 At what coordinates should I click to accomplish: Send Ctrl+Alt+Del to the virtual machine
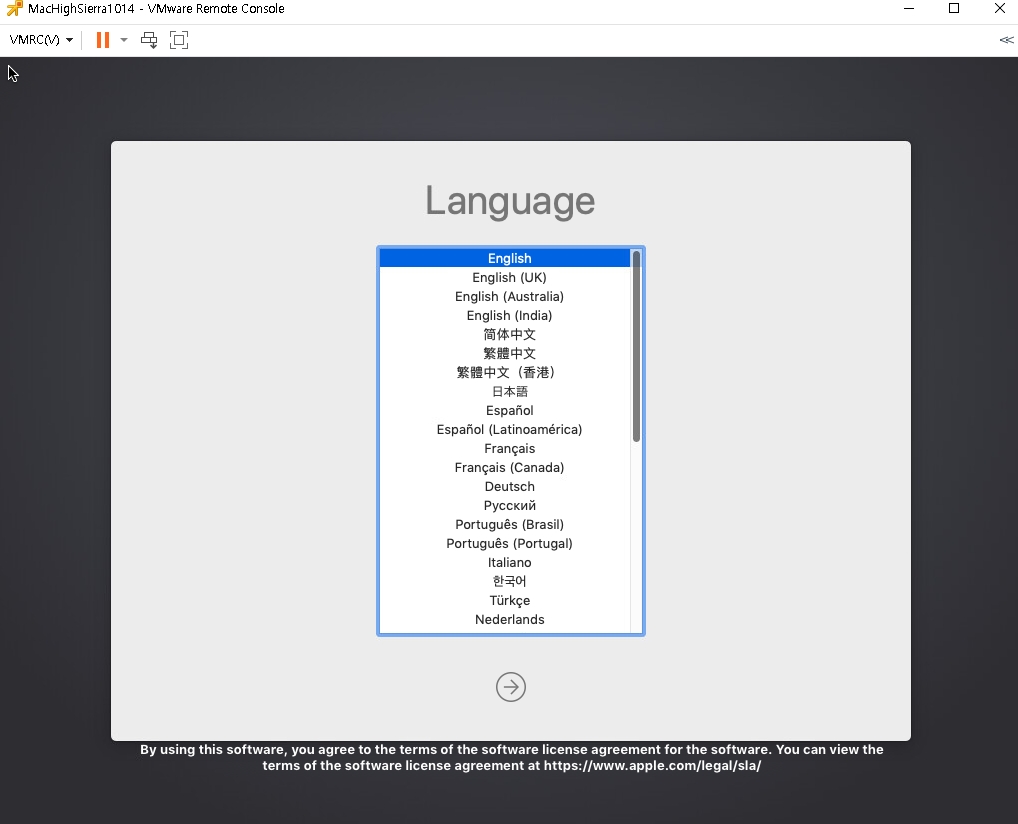pyautogui.click(x=149, y=40)
